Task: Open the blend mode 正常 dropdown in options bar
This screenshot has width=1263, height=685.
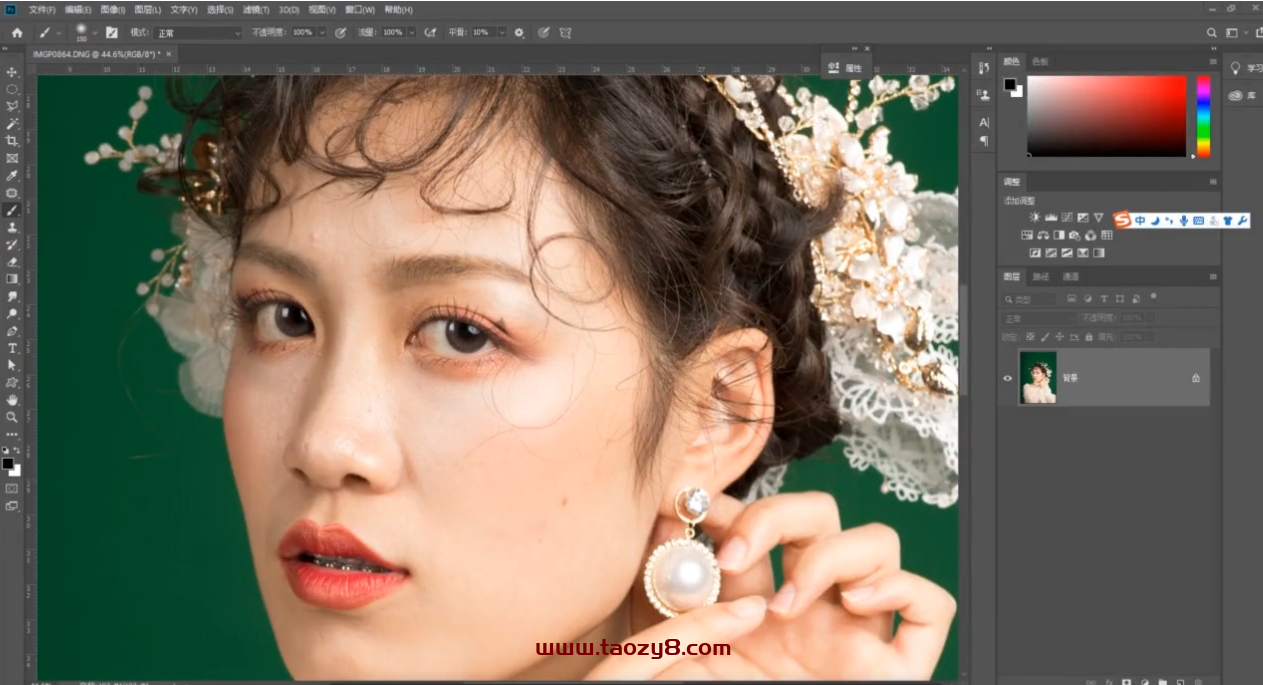Action: (198, 33)
